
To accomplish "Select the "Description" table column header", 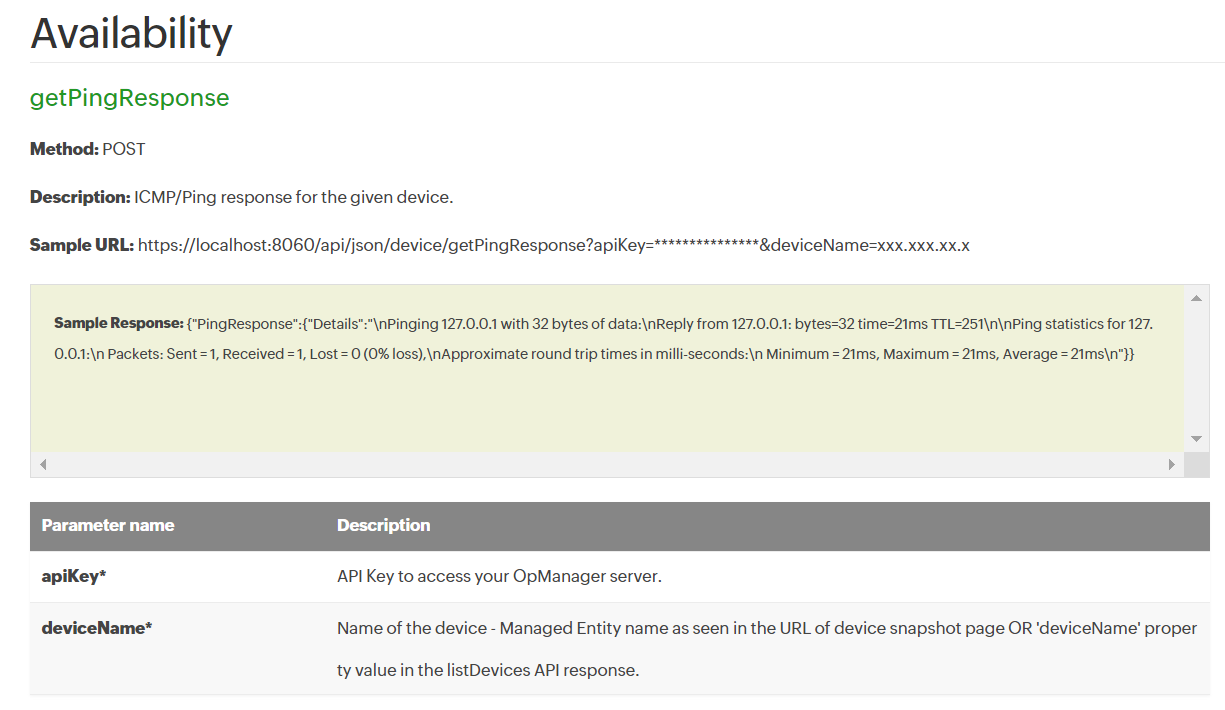I will [x=383, y=525].
